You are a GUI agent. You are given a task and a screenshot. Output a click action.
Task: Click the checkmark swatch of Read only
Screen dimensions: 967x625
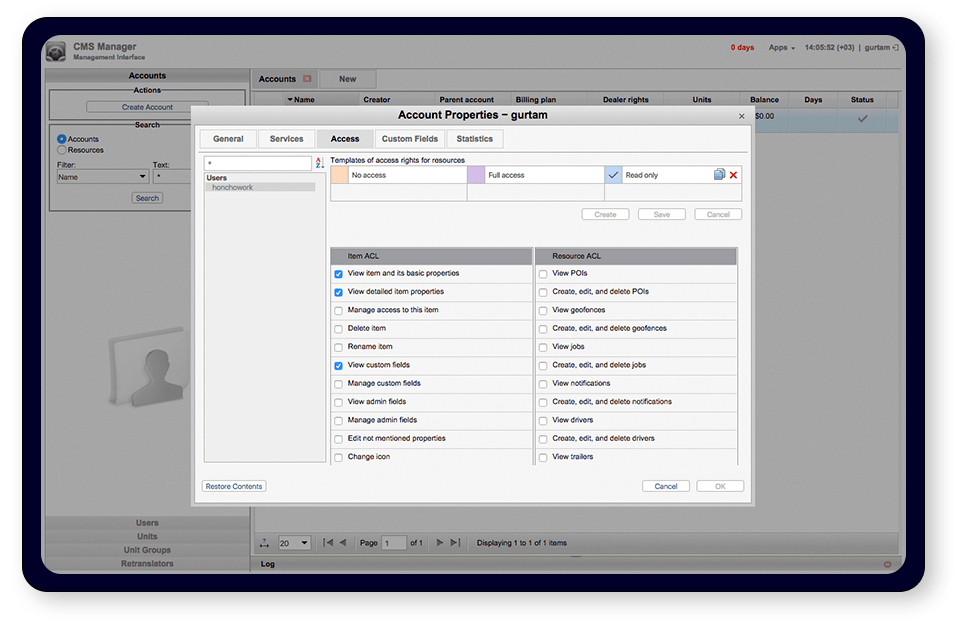pos(613,175)
